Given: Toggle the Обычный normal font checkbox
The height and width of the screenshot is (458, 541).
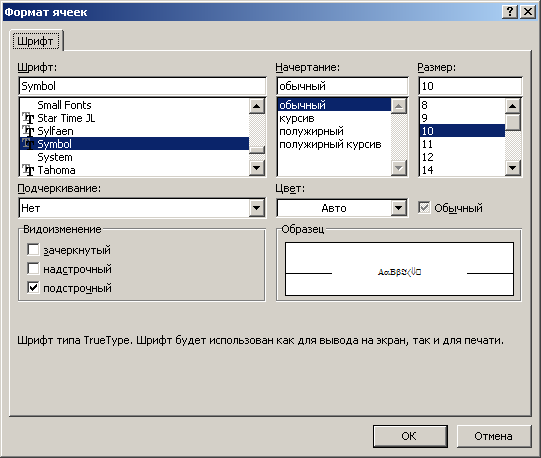Looking at the screenshot, I should coord(424,208).
